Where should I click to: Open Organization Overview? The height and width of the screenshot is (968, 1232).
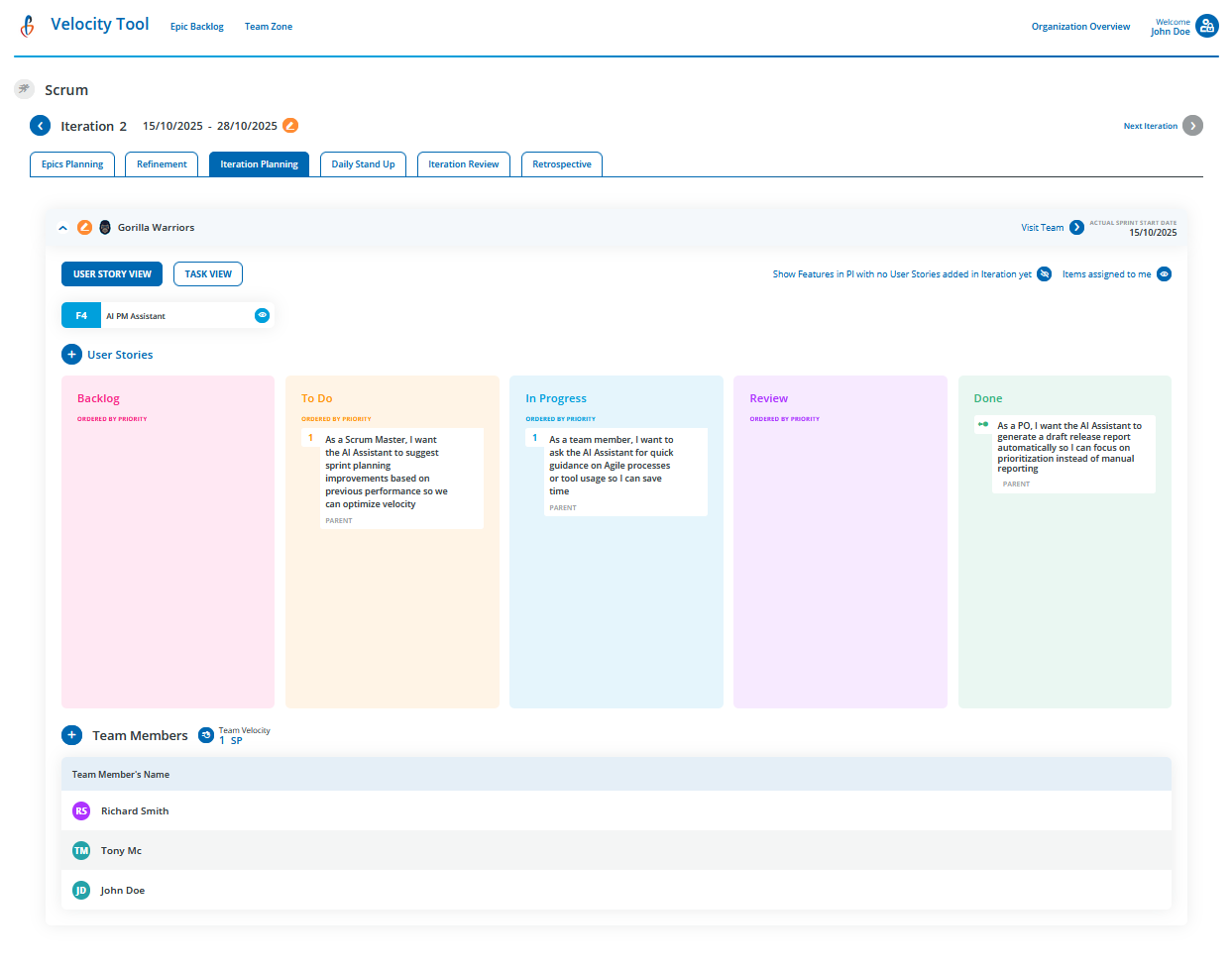(x=1080, y=26)
